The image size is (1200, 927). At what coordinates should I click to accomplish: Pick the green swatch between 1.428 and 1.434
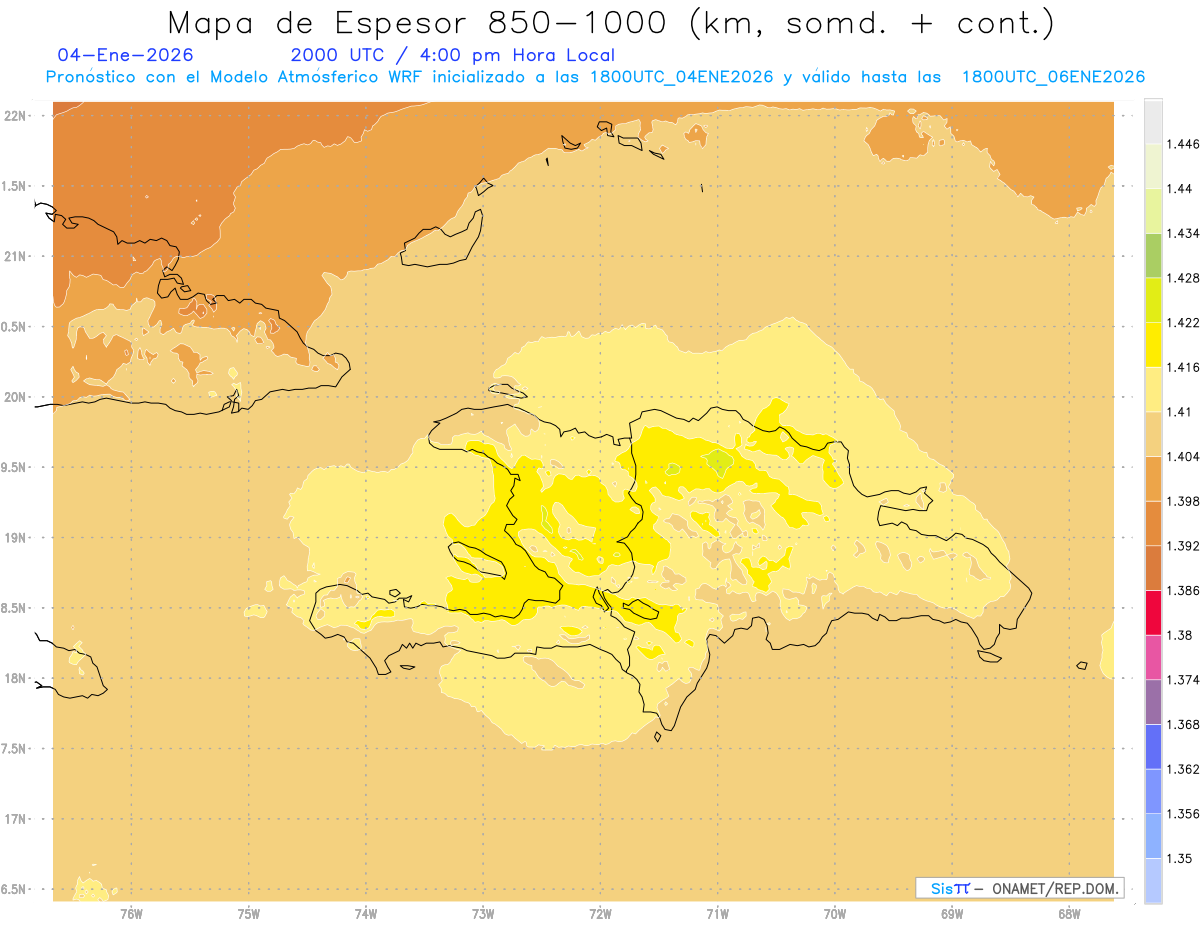1153,255
